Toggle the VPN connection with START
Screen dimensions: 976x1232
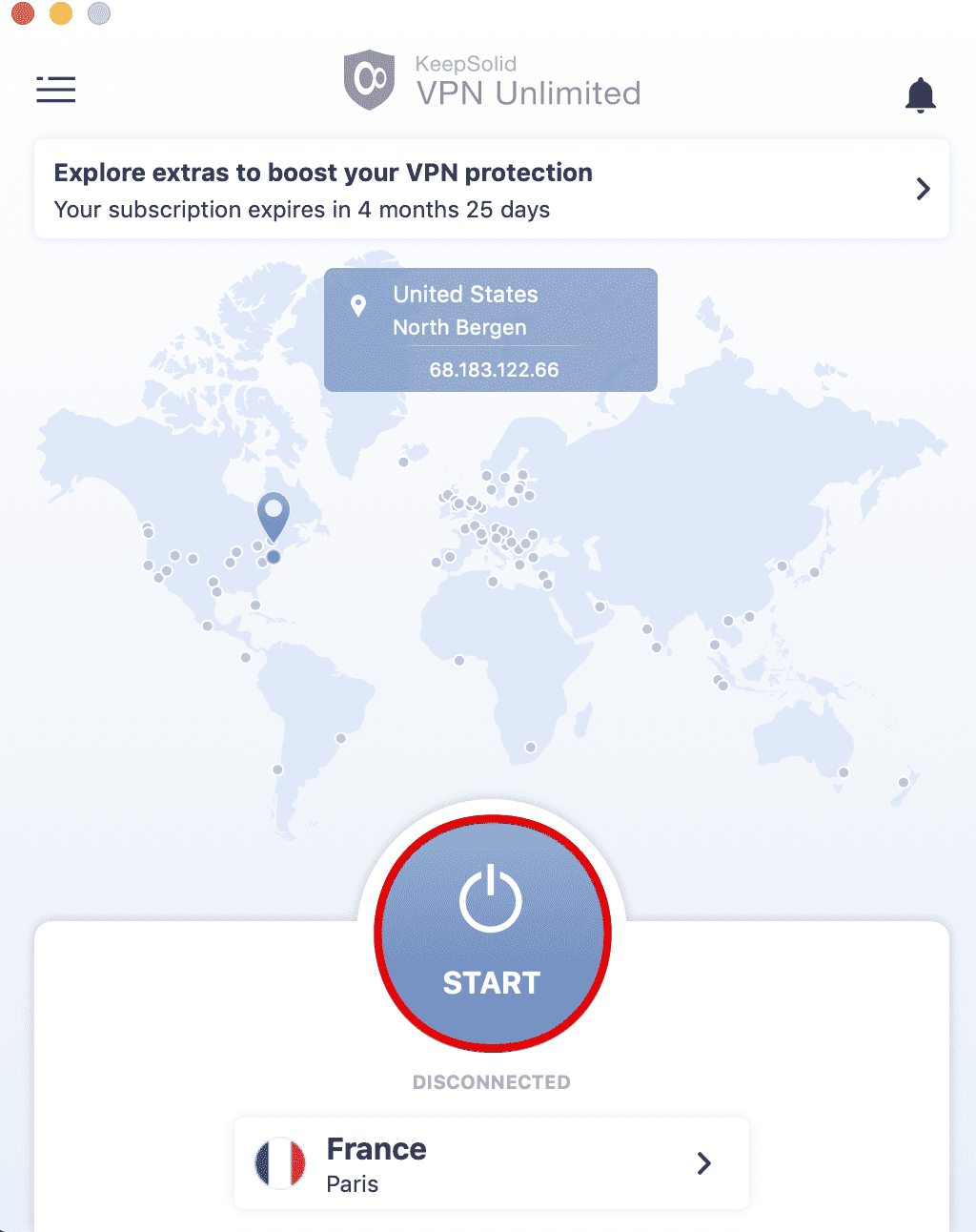pyautogui.click(x=492, y=982)
